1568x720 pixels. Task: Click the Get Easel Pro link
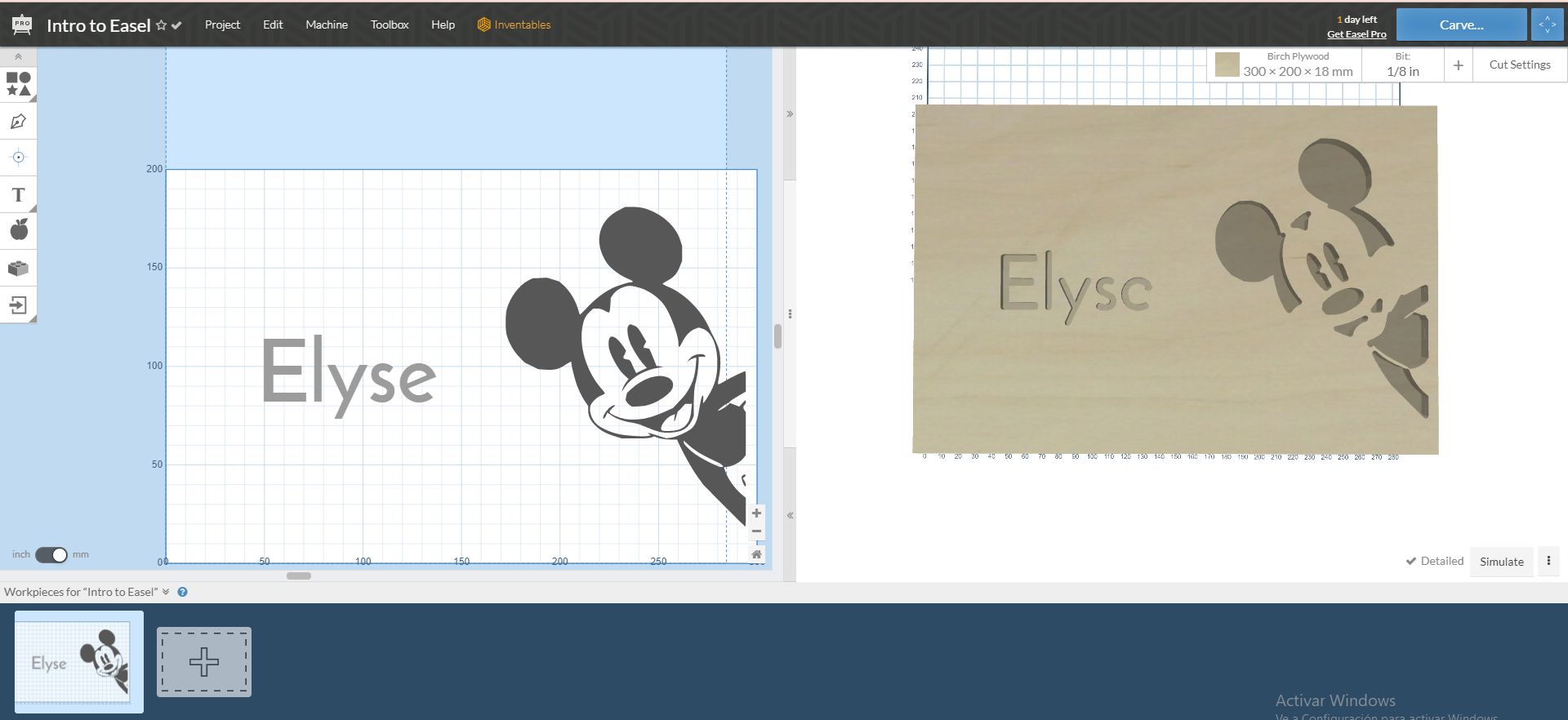pos(1356,34)
